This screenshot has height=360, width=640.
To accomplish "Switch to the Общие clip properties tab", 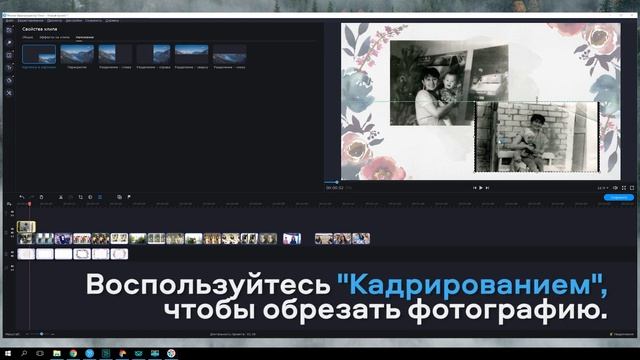I will click(28, 37).
